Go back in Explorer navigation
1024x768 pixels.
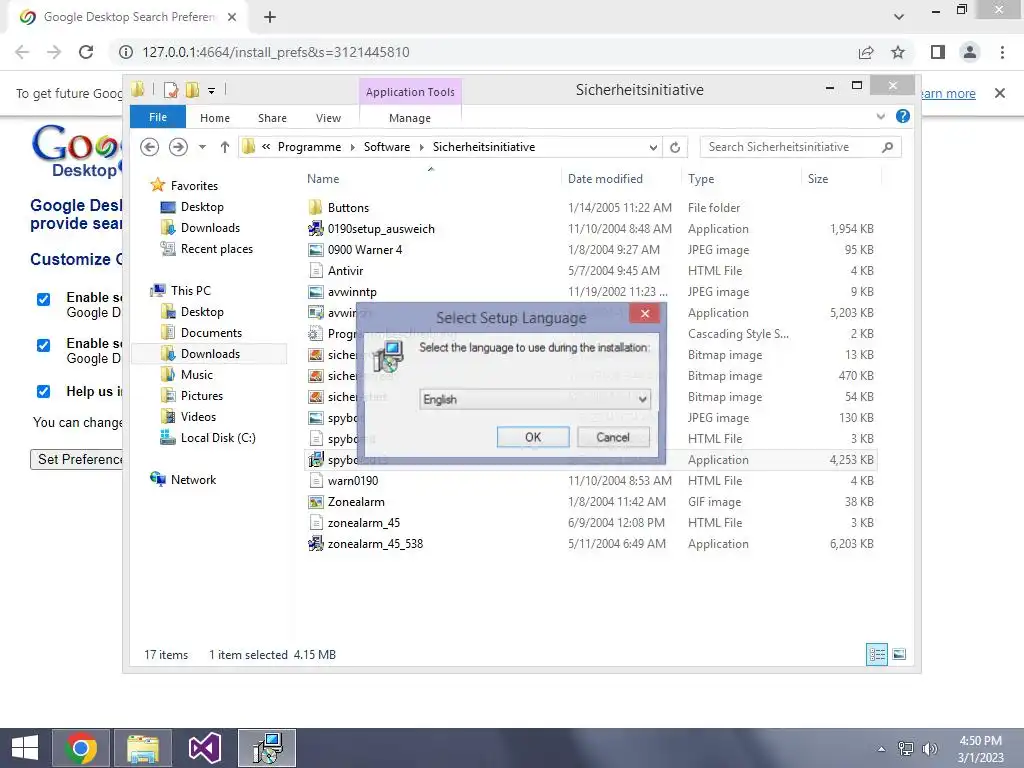click(150, 147)
